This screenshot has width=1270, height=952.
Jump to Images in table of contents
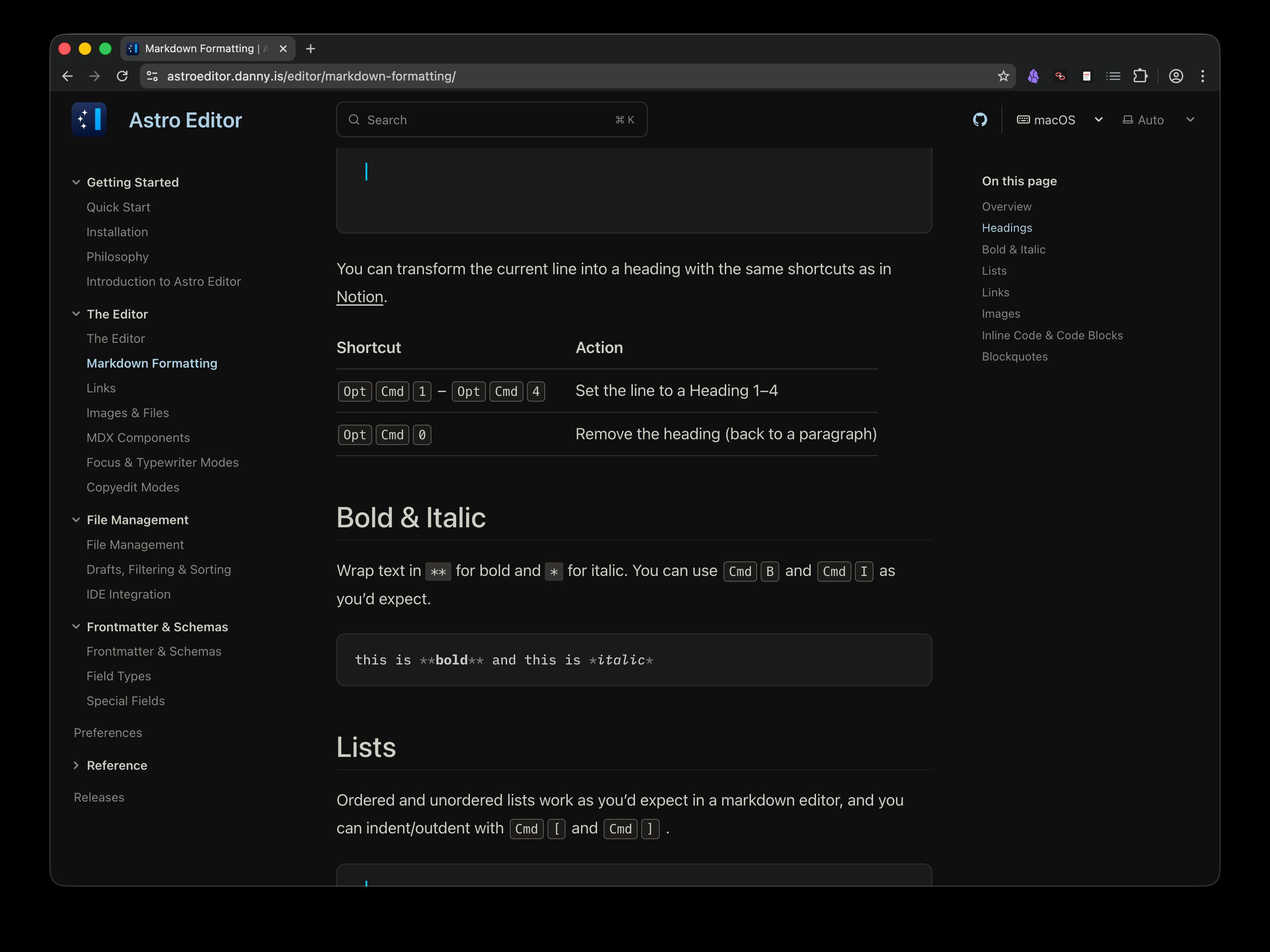(1001, 313)
